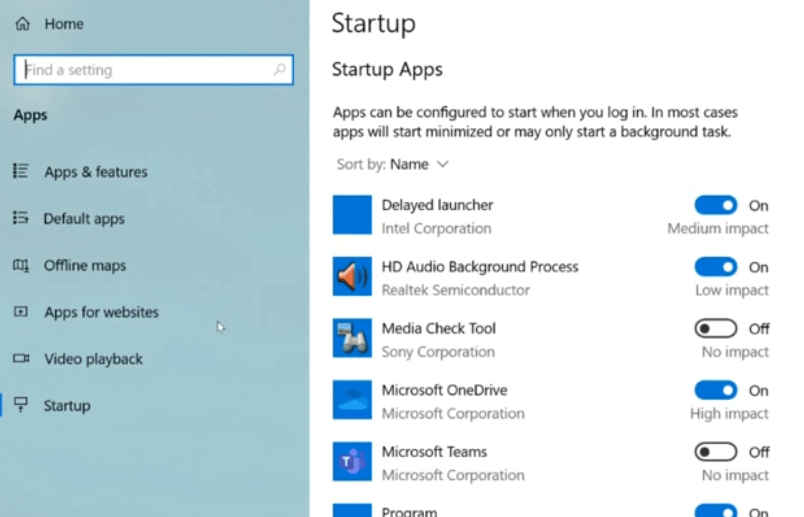This screenshot has width=804, height=517.
Task: Click HD Audio Background Process text
Action: (x=480, y=266)
